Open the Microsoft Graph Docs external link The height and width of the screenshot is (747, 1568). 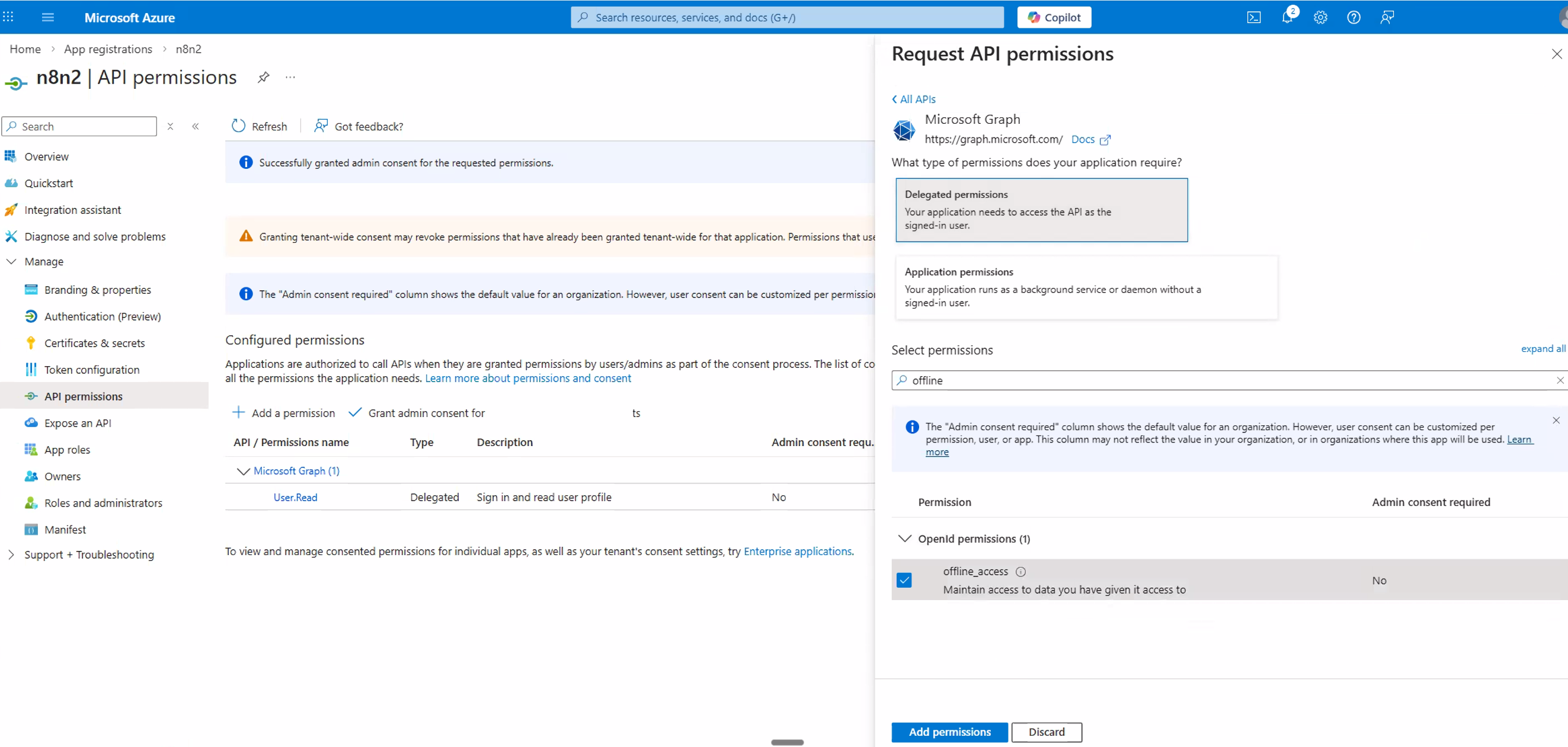(x=1090, y=139)
